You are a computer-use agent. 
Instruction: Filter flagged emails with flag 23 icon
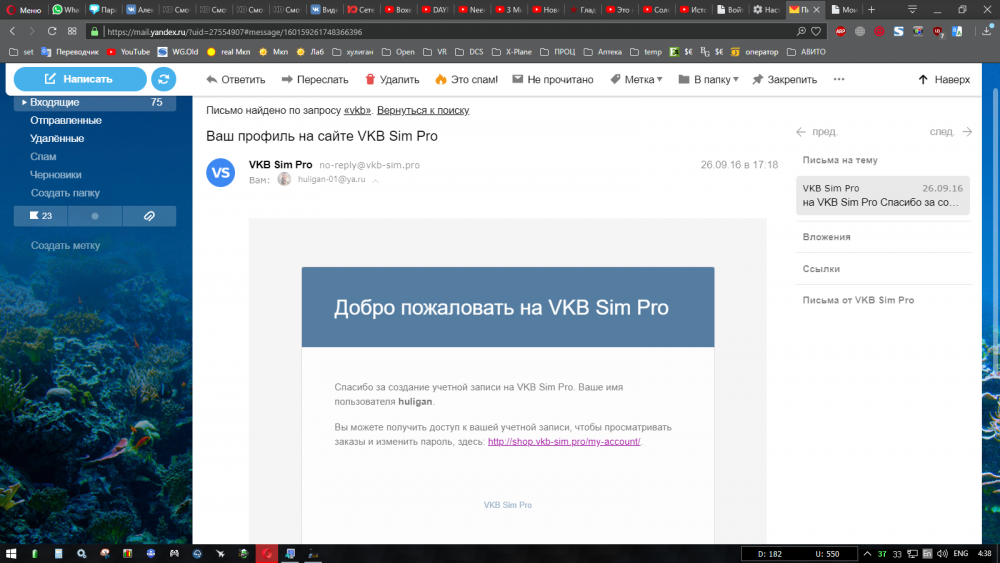pyautogui.click(x=41, y=216)
